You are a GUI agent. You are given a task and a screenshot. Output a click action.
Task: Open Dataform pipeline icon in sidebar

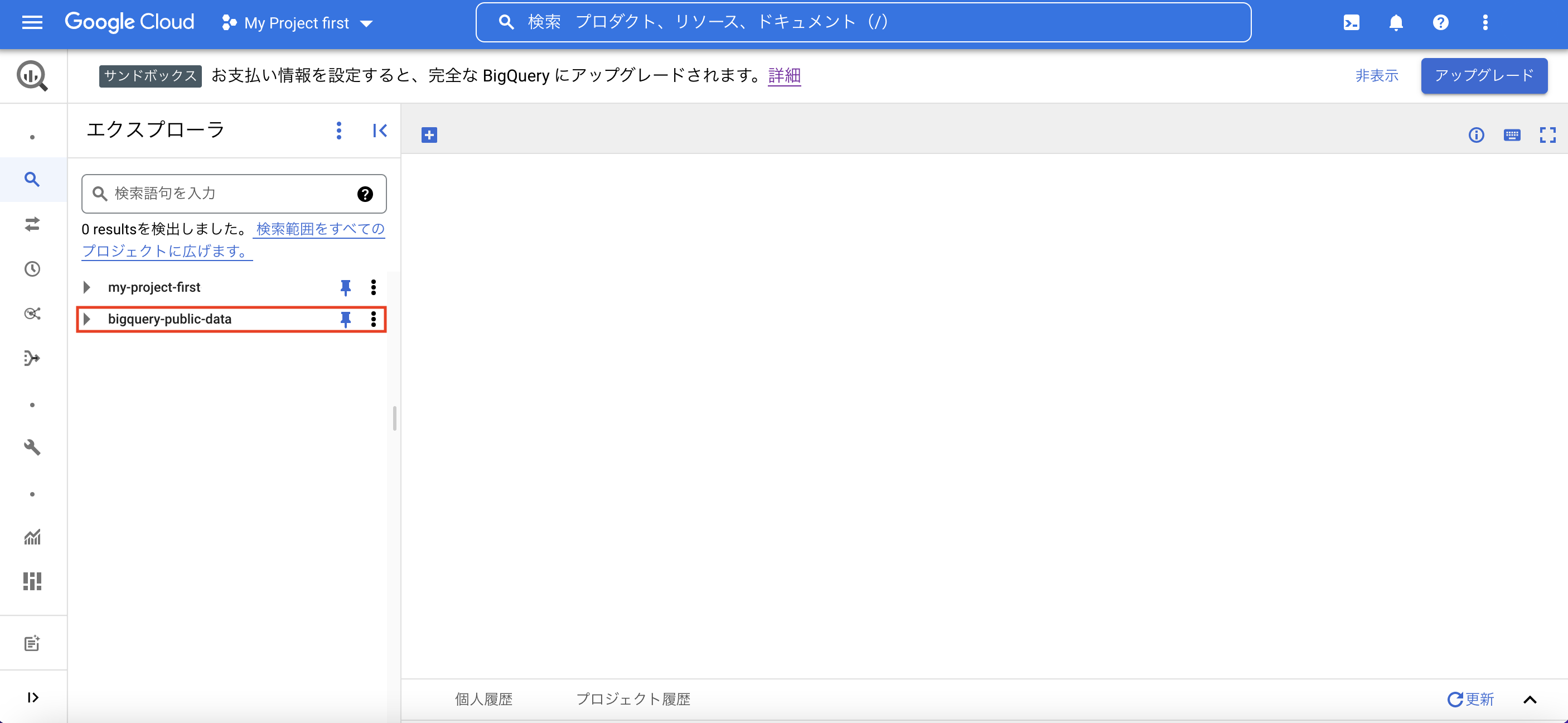tap(32, 358)
